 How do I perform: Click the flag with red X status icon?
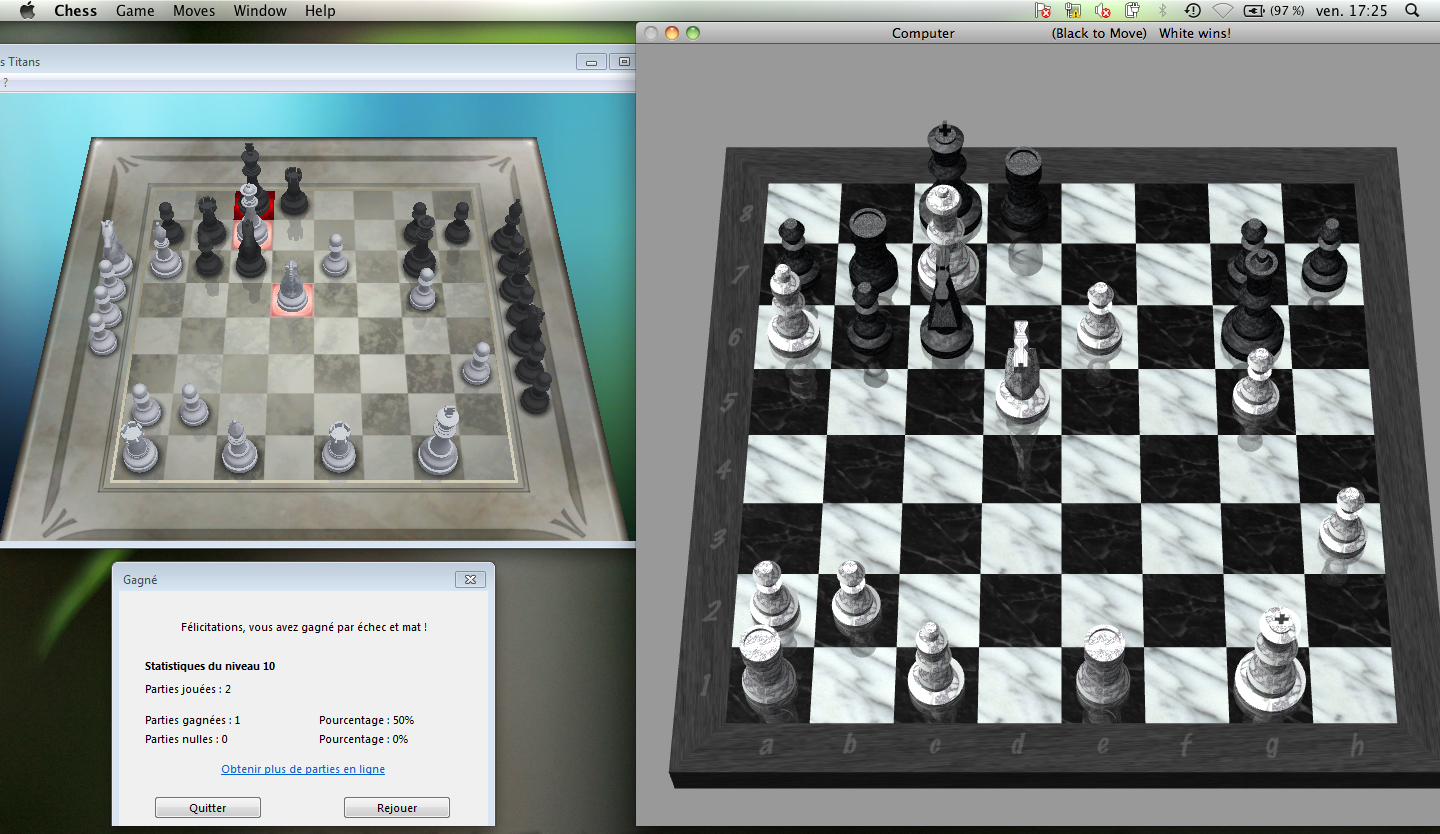click(1043, 11)
